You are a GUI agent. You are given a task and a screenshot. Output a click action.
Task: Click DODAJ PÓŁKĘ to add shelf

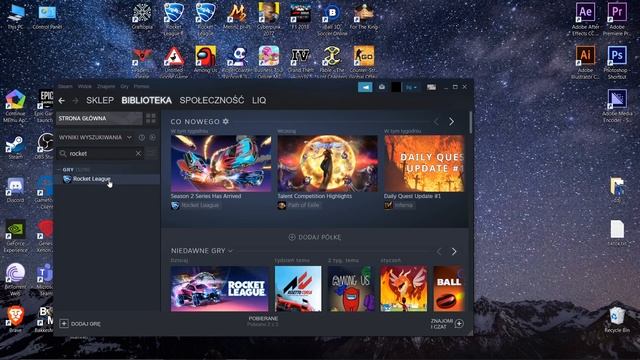[x=315, y=237]
